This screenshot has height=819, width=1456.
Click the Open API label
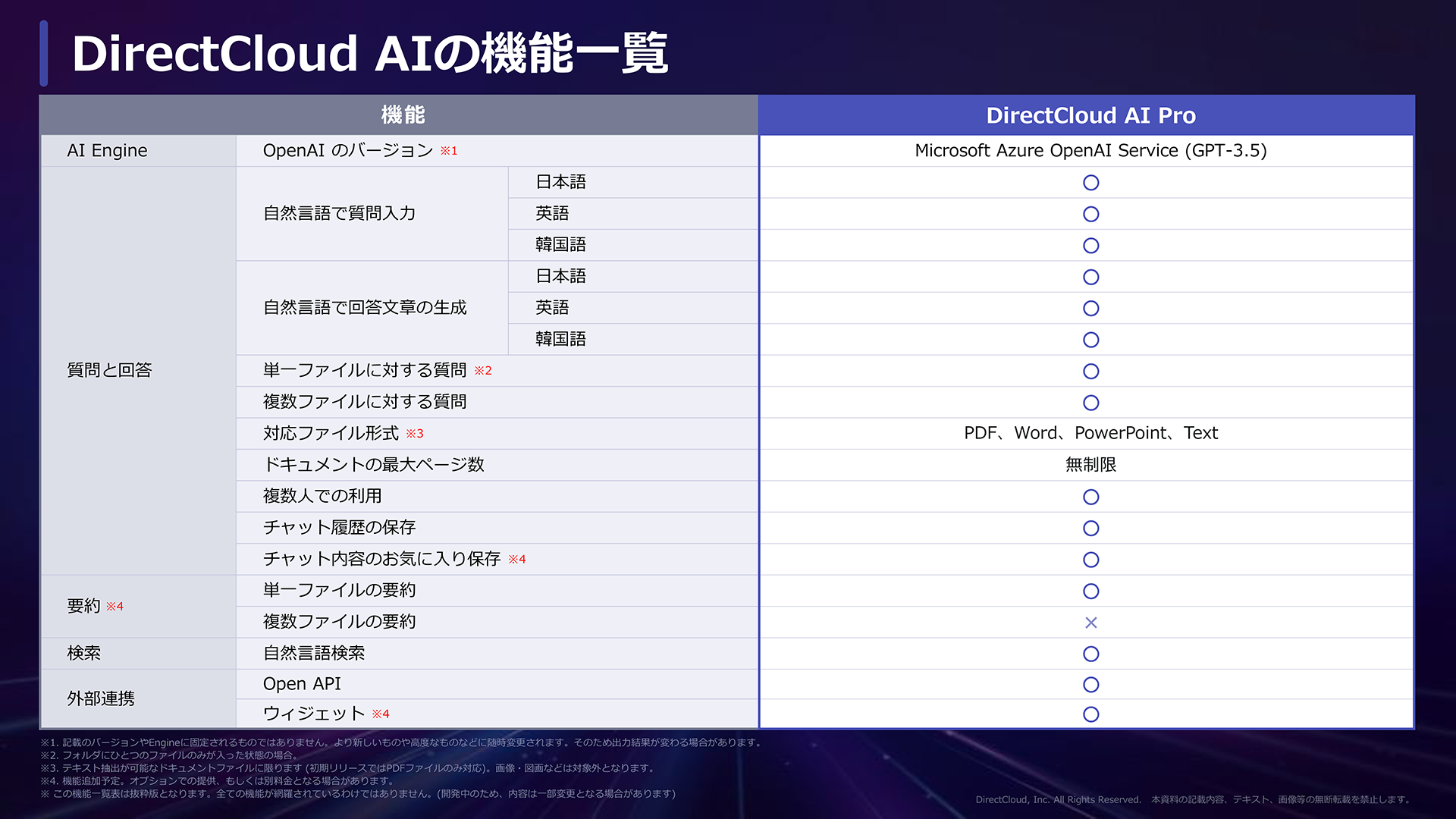point(302,684)
